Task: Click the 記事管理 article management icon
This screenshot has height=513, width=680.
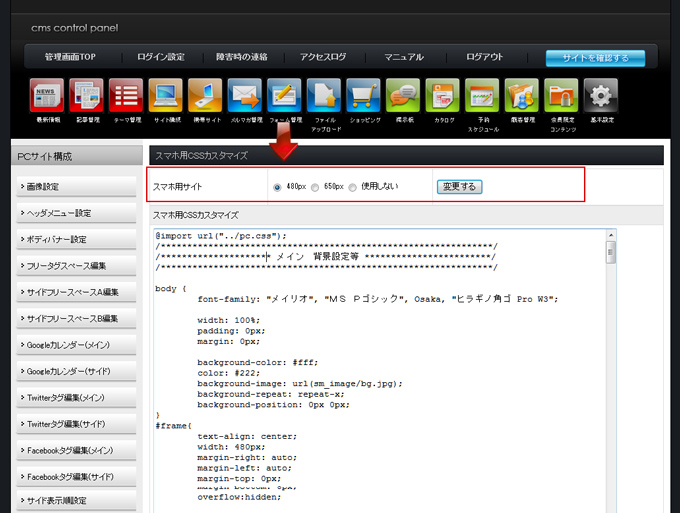Action: 86,96
